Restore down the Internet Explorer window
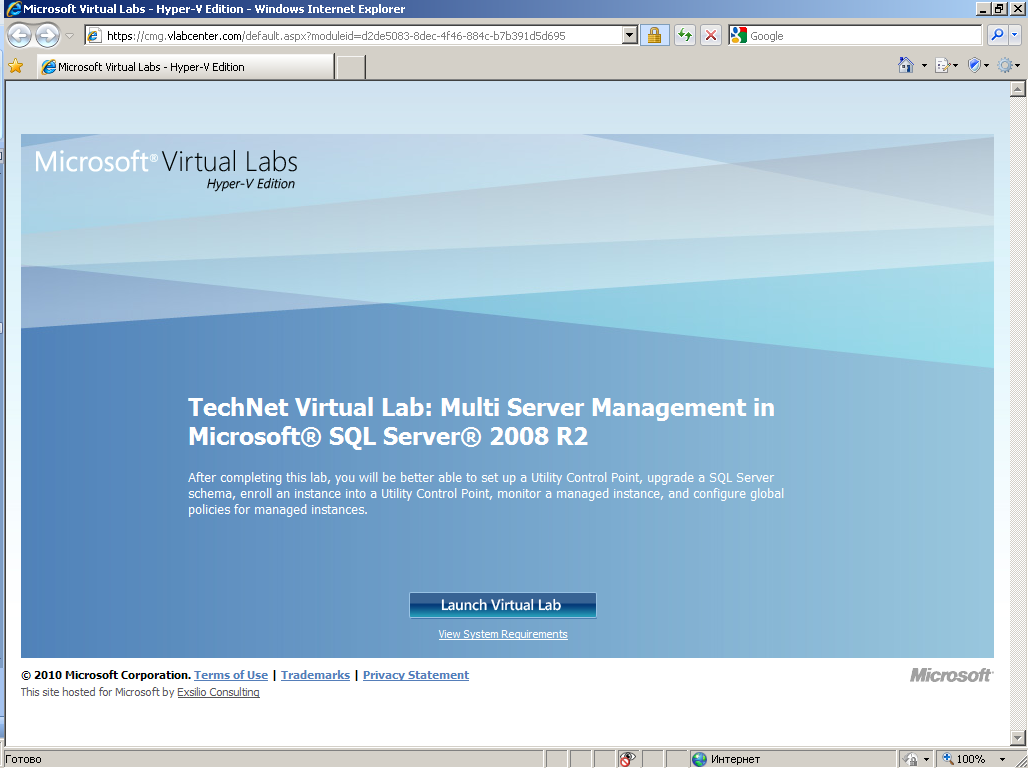 click(999, 9)
